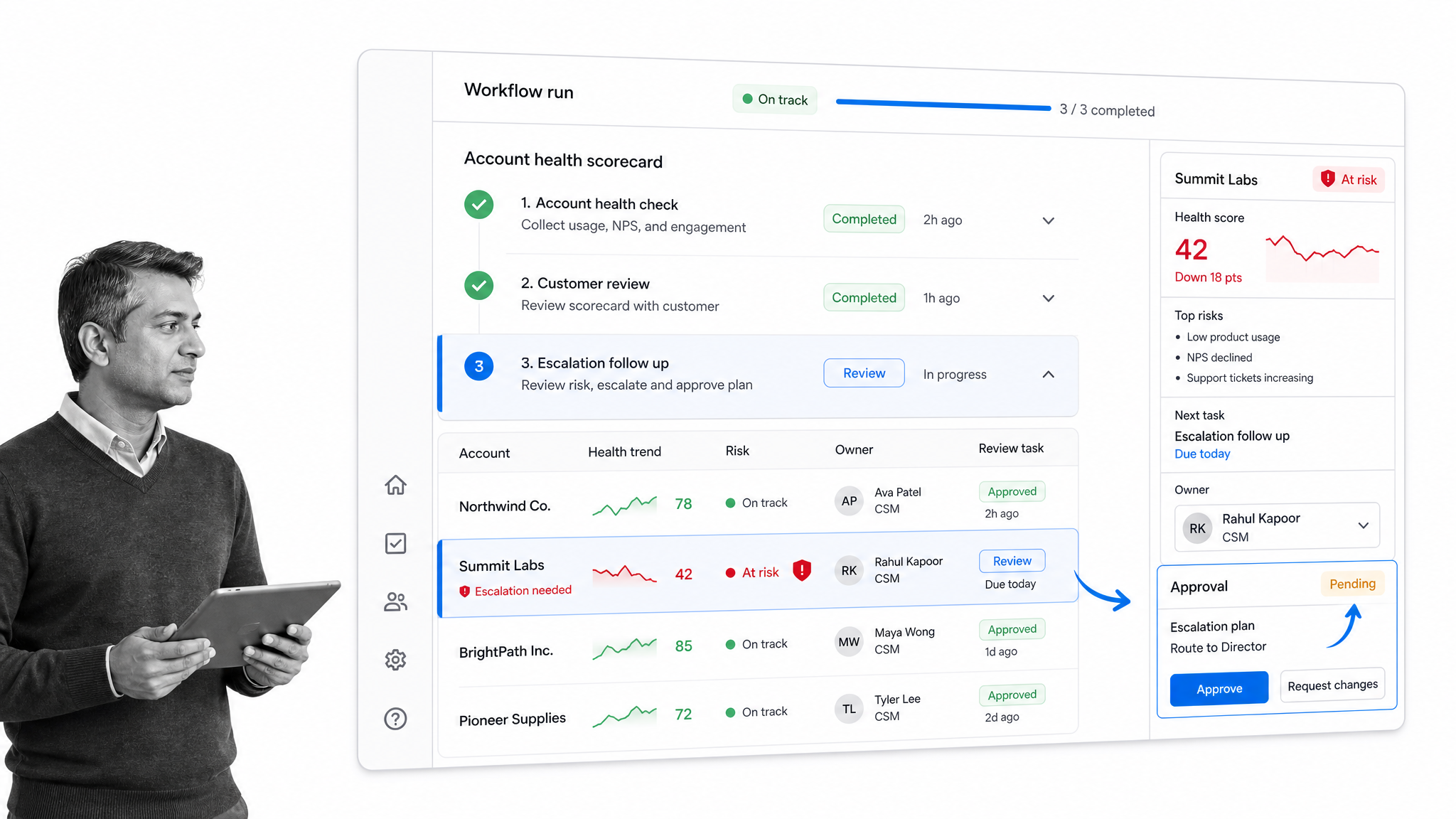Screen dimensions: 1456x819
Task: Click the Health trend column header
Action: [624, 451]
